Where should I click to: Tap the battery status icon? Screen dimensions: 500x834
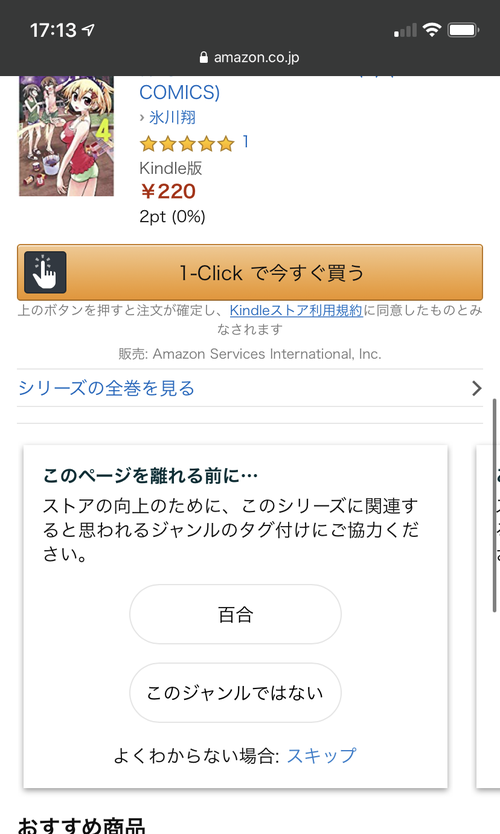(x=463, y=30)
